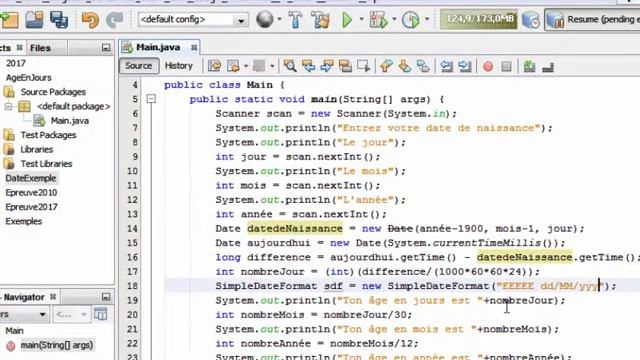Select the Epreuve2010 project

[31, 193]
